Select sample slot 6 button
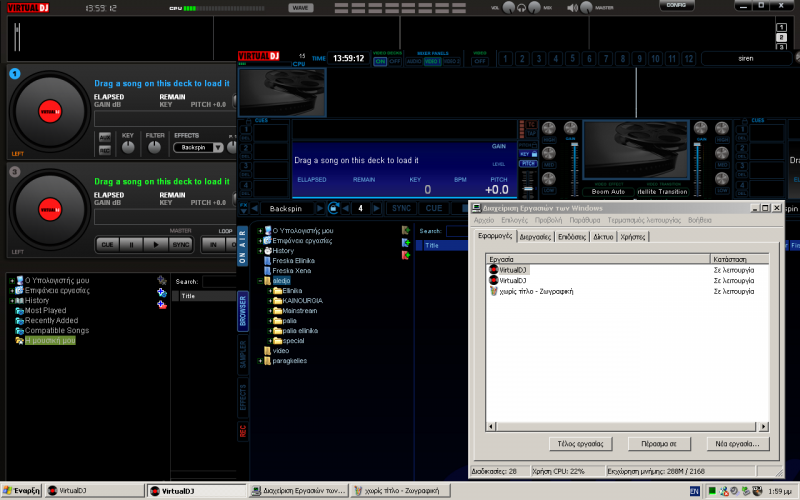 click(589, 59)
